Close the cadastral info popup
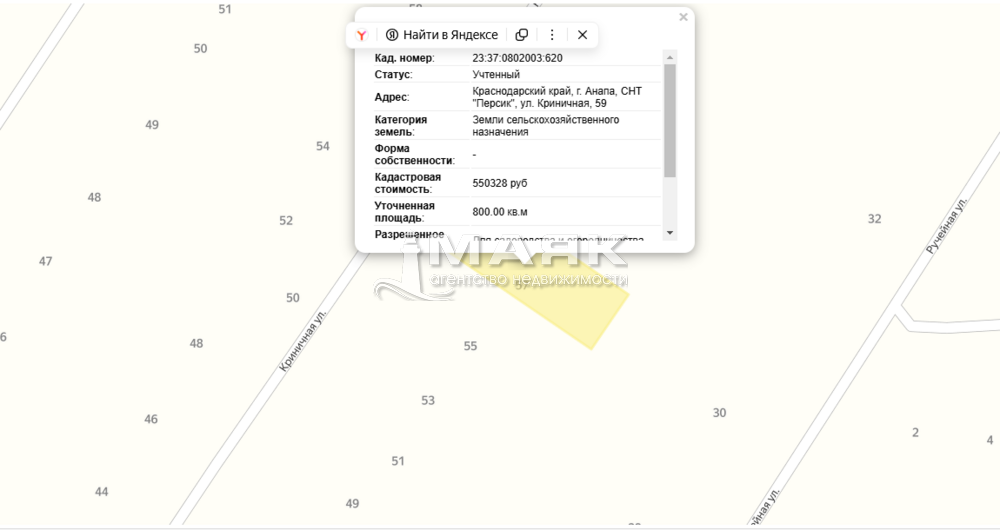Viewport: 1000px width, 530px height. [683, 17]
